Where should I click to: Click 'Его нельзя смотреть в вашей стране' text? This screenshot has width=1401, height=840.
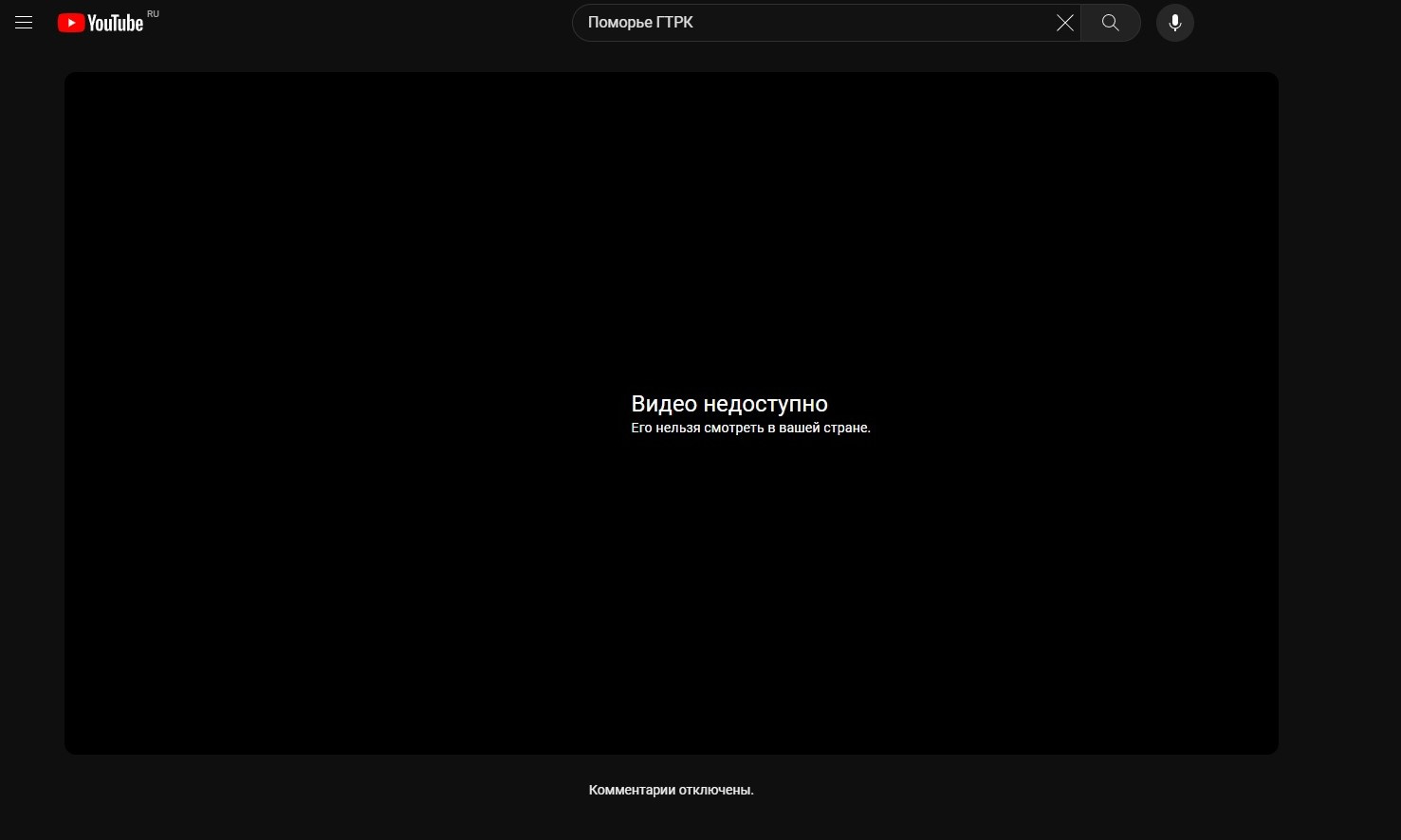coord(750,428)
